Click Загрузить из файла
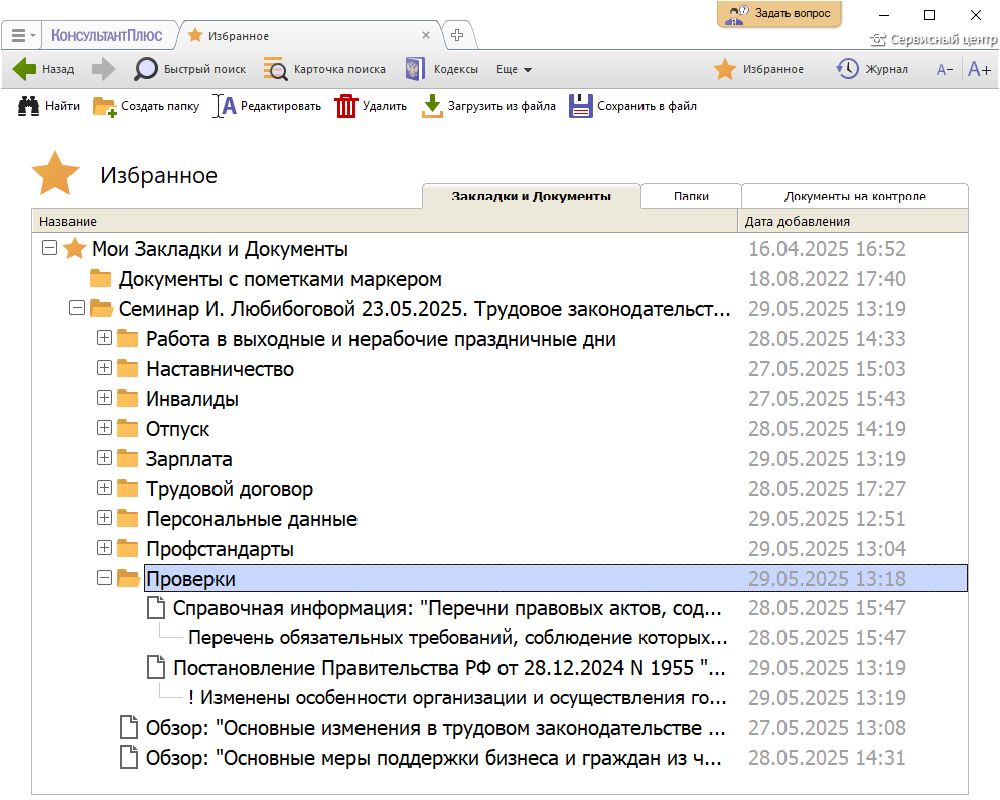The image size is (1000, 800). 489,106
